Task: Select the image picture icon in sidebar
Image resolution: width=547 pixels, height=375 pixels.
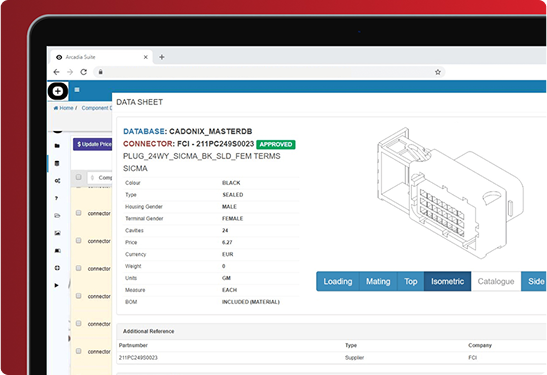Action: 58,233
